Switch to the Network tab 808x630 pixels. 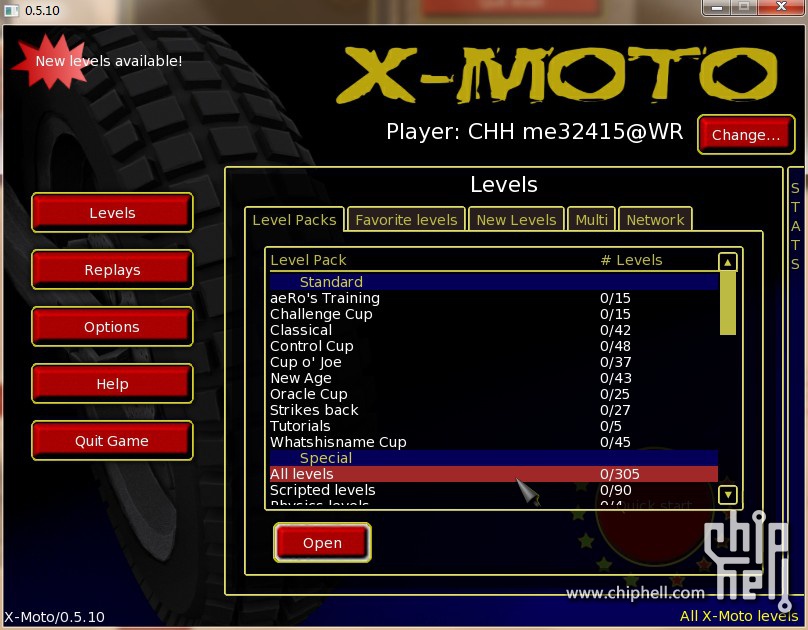point(655,220)
